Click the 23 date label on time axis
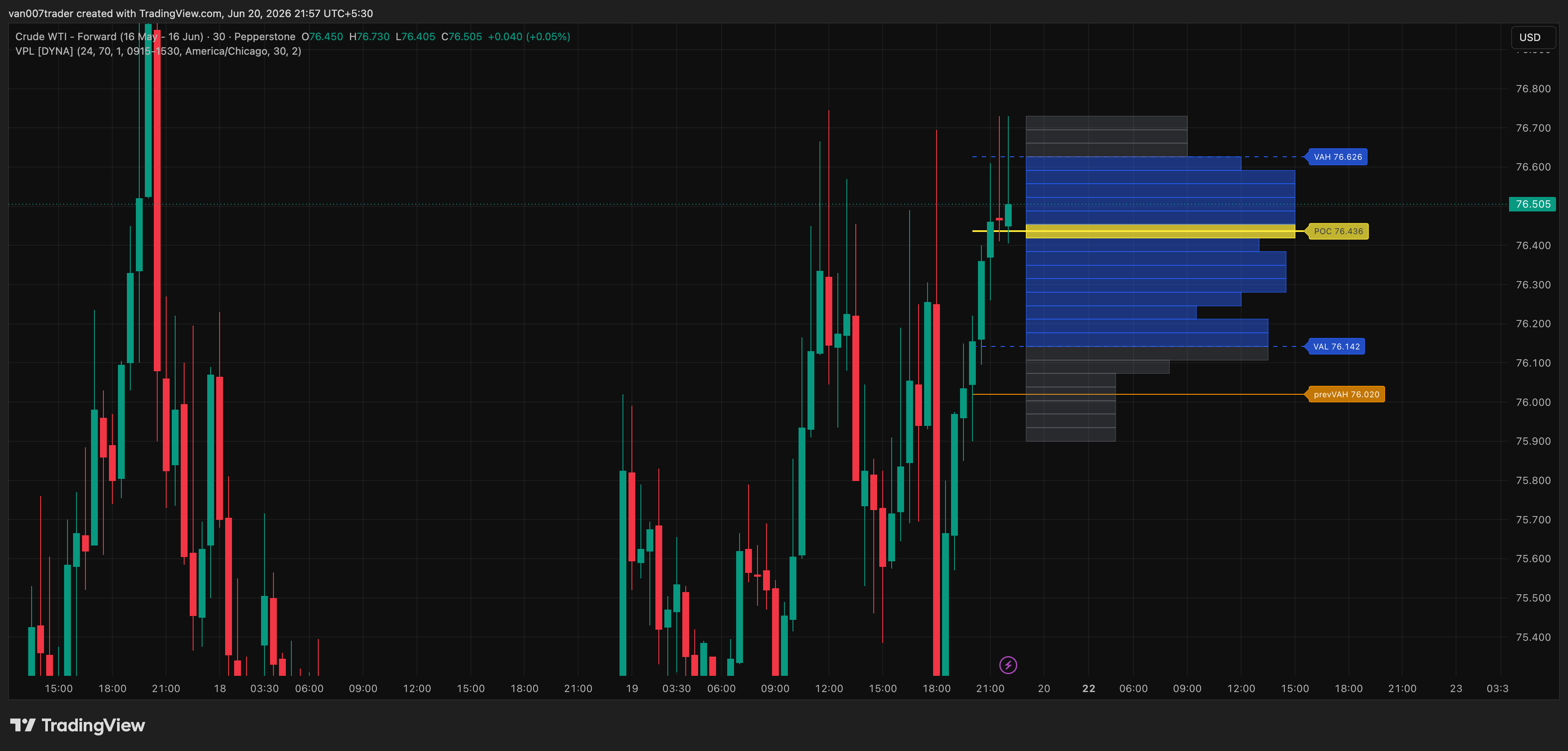The width and height of the screenshot is (1568, 751). point(1455,688)
